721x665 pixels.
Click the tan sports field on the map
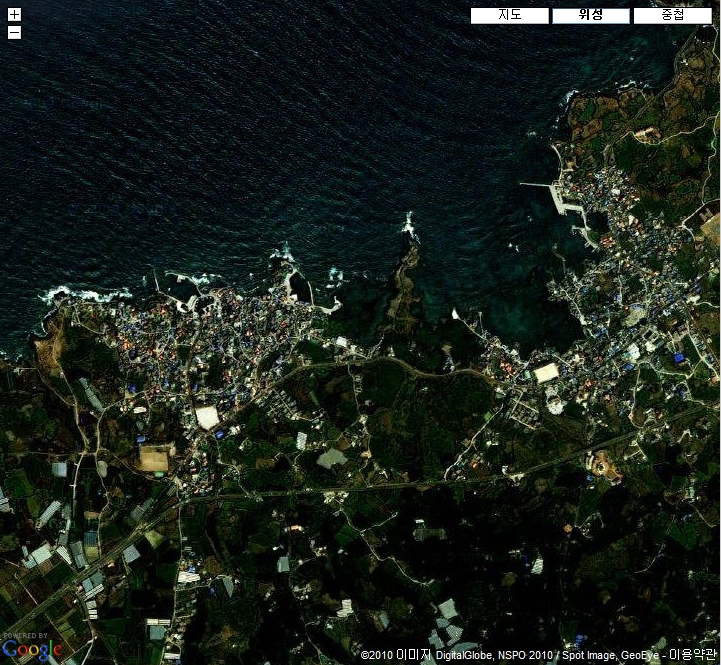click(154, 458)
